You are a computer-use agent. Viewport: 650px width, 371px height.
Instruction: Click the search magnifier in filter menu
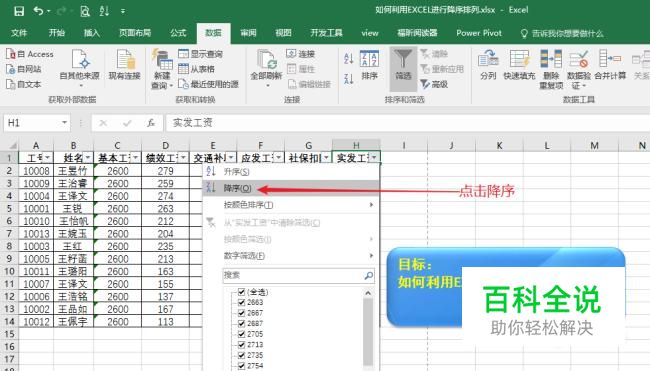368,275
